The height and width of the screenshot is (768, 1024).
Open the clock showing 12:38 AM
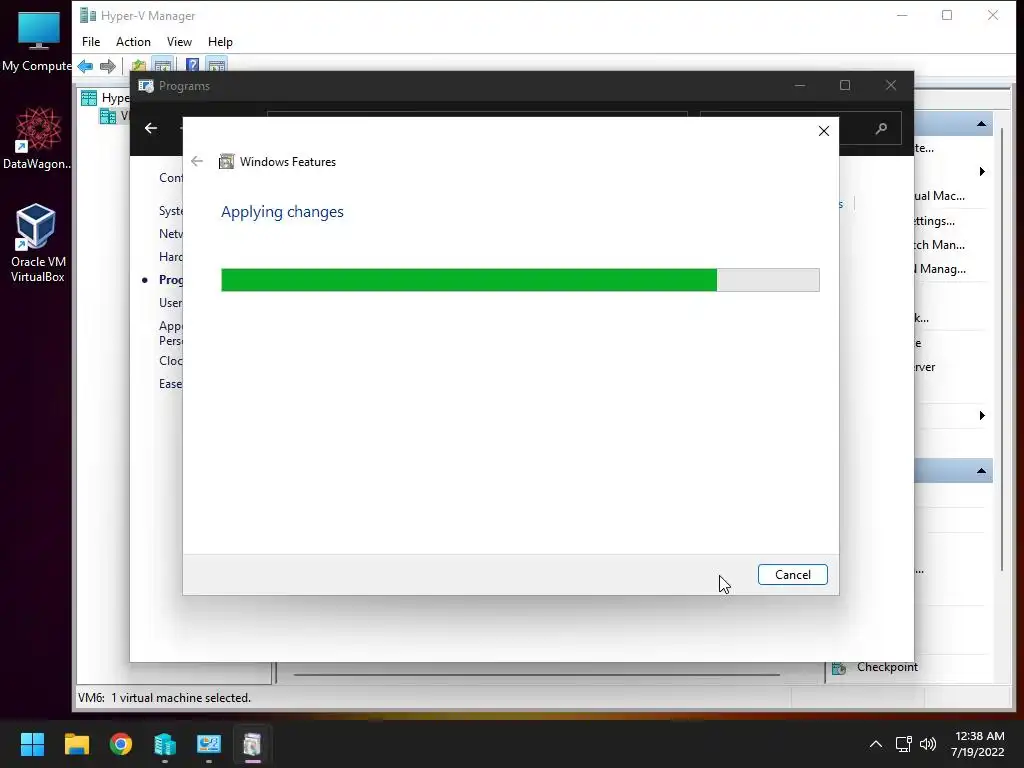pyautogui.click(x=978, y=744)
